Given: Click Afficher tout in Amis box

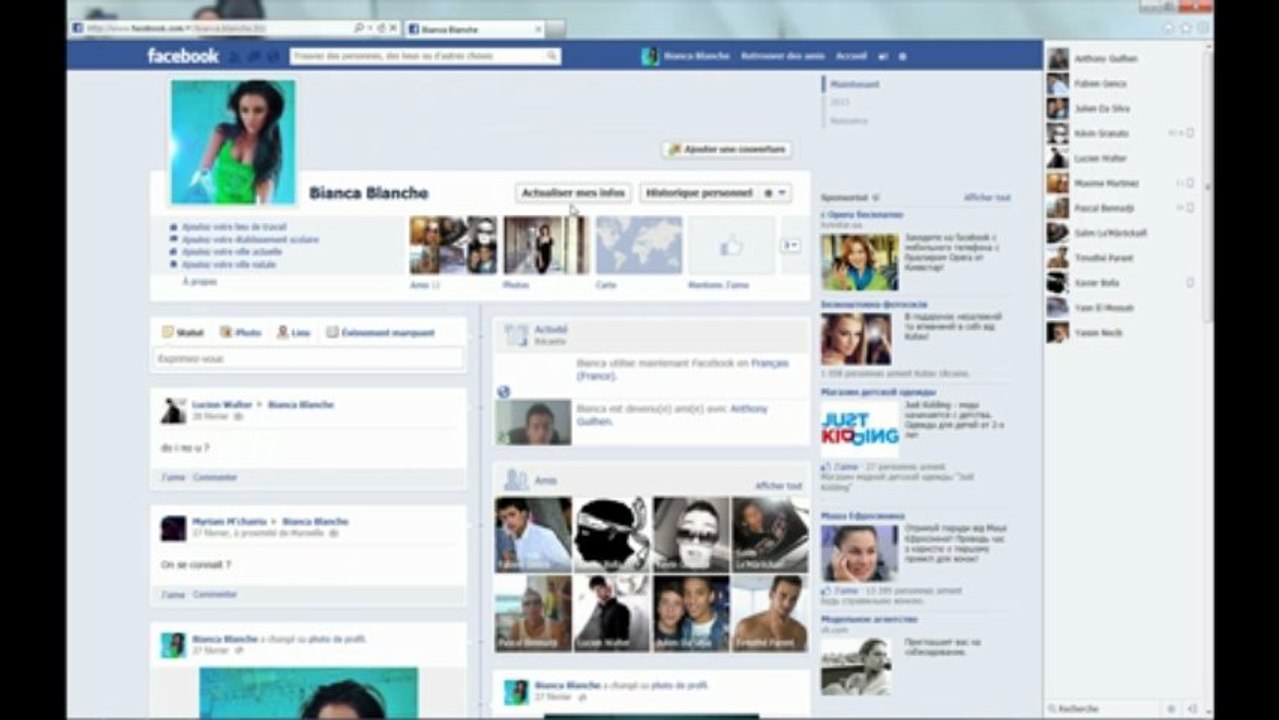Looking at the screenshot, I should tap(778, 486).
